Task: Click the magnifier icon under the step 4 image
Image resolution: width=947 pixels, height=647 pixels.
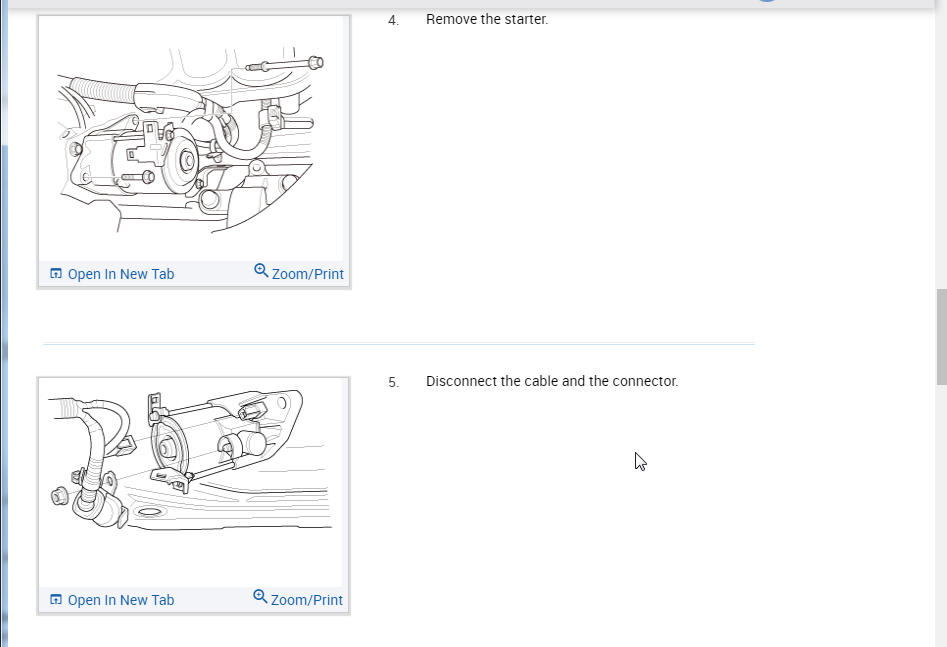Action: [x=261, y=270]
